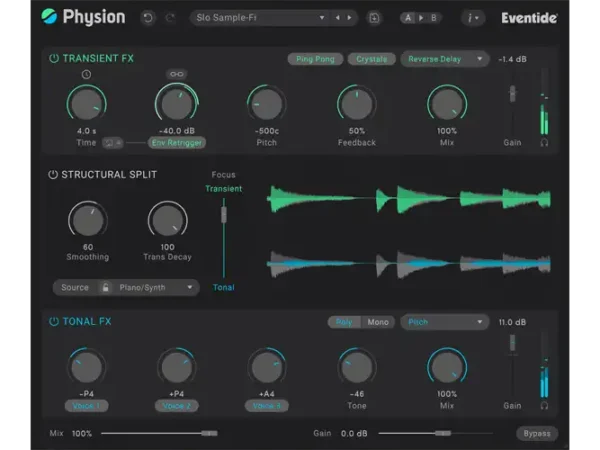Screen dimensions: 600x450
Task: Click the Voice 2 button
Action: click(177, 406)
